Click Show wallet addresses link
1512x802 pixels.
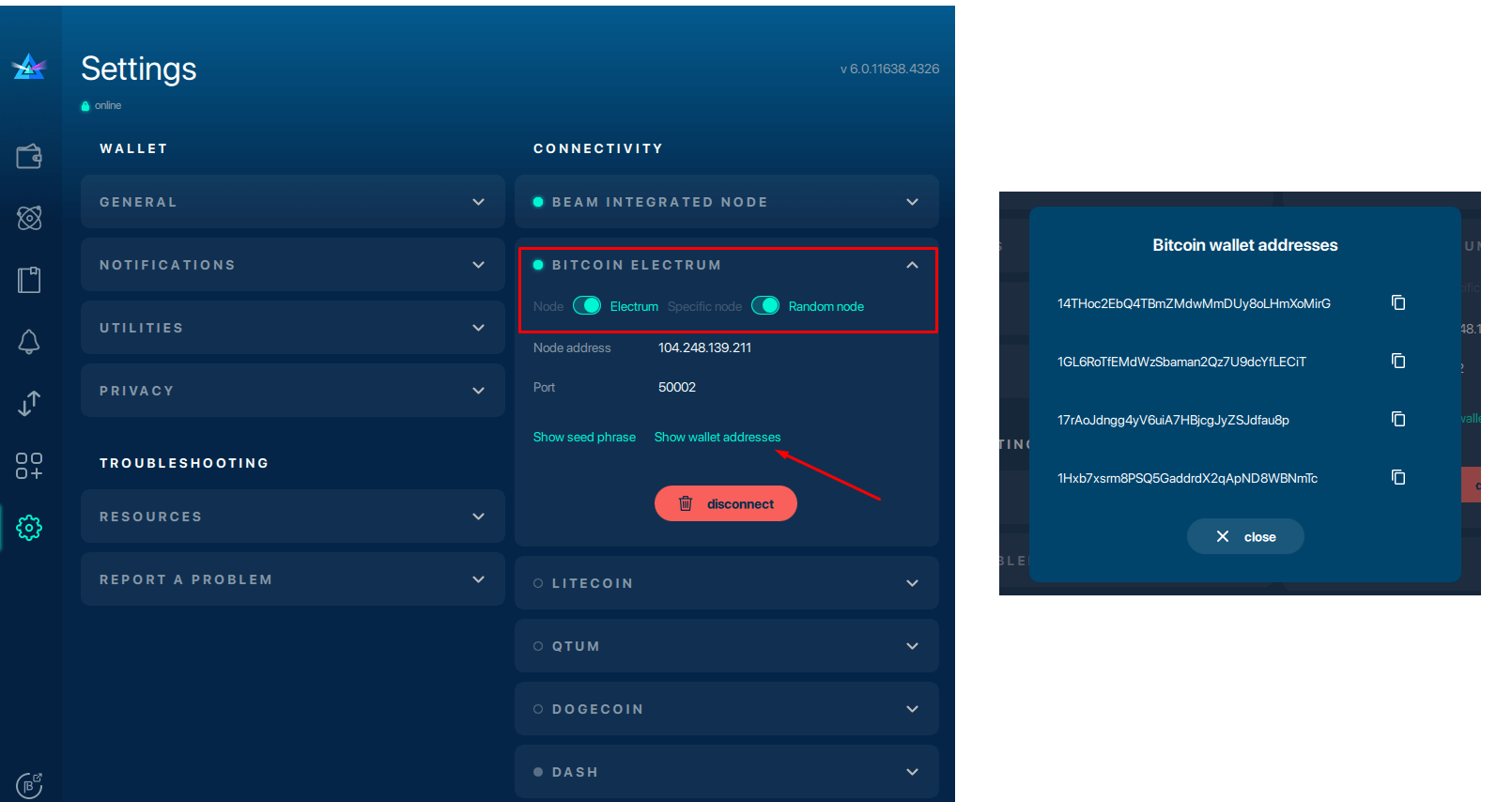(x=717, y=438)
